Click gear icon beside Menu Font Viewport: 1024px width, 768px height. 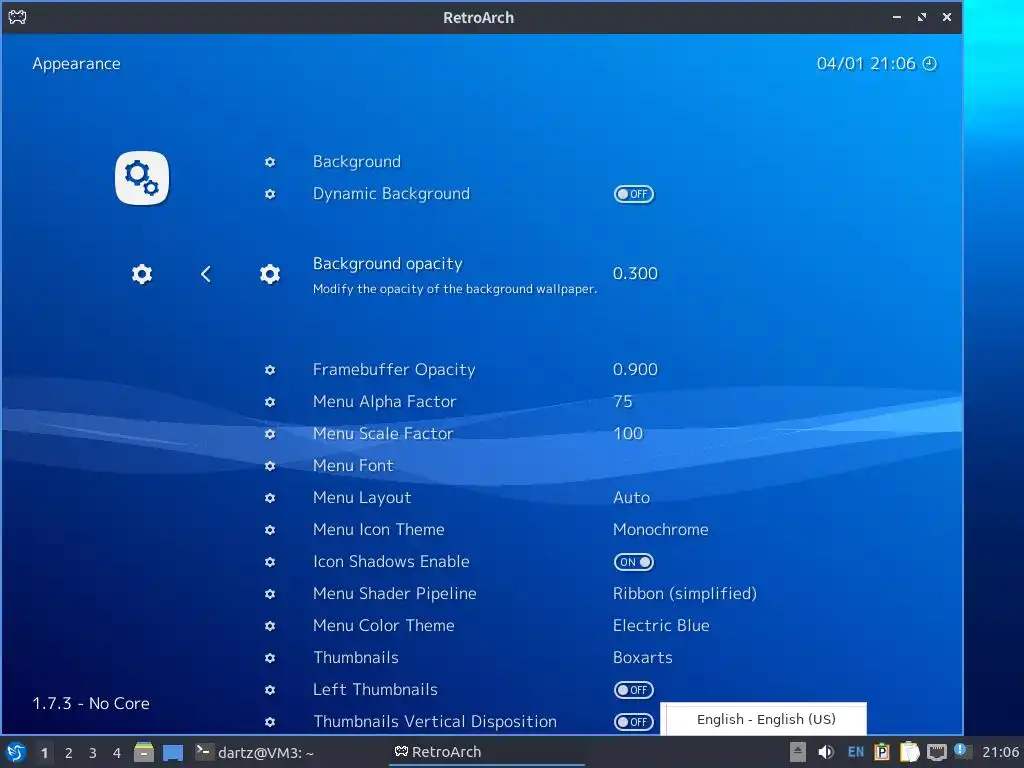point(270,466)
